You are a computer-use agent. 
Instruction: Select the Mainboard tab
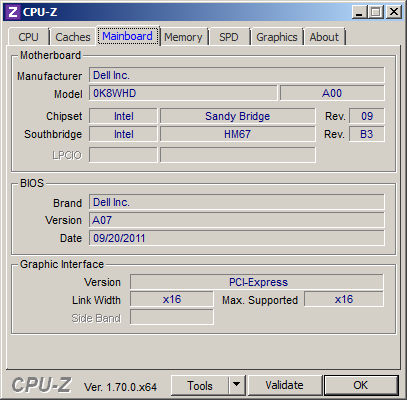[x=127, y=36]
